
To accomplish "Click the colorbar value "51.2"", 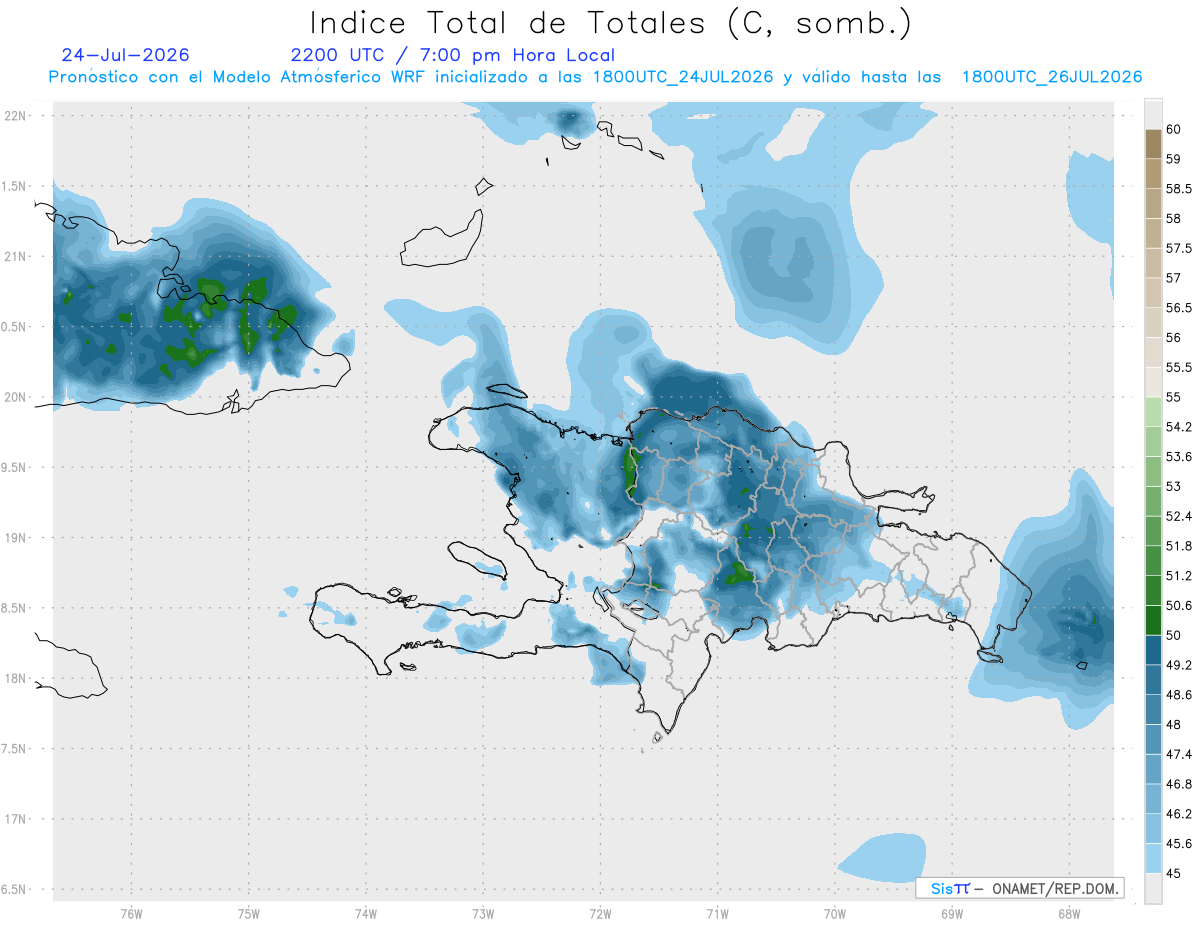I will (1179, 576).
